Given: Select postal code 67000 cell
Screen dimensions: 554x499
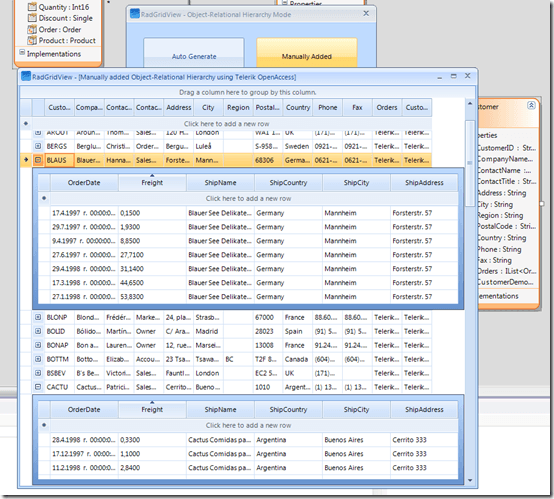Looking at the screenshot, I should pyautogui.click(x=268, y=317).
